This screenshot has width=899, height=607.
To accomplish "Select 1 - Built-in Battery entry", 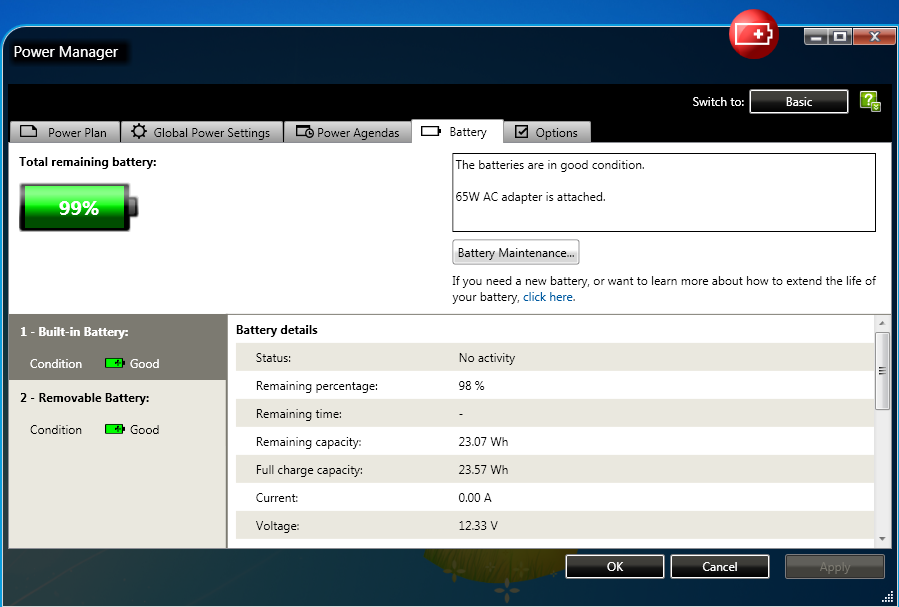I will coord(118,347).
